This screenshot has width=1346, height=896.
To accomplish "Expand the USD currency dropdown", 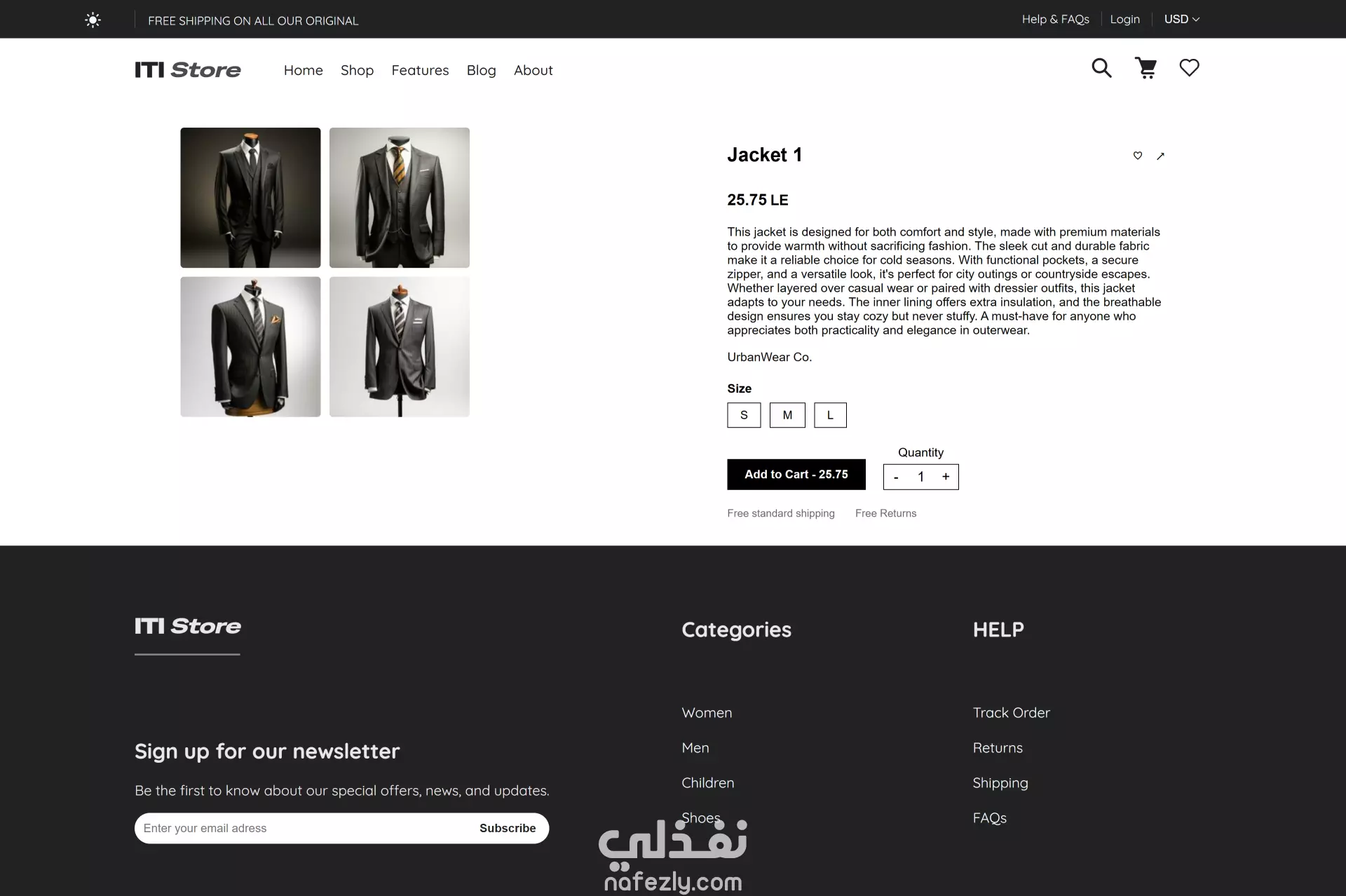I will coord(1181,20).
